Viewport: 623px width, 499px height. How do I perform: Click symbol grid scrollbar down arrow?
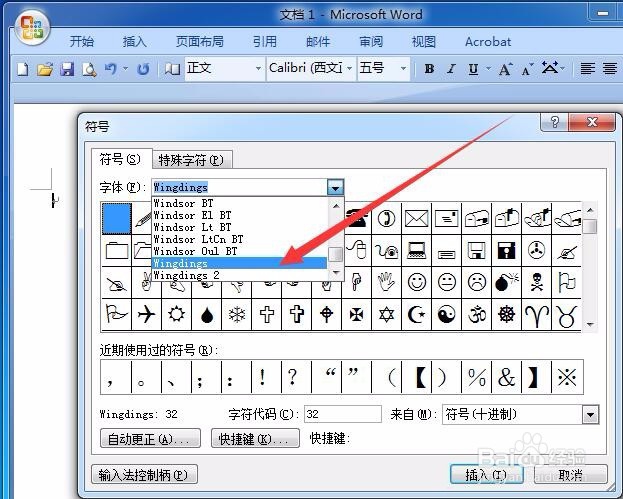(590, 325)
